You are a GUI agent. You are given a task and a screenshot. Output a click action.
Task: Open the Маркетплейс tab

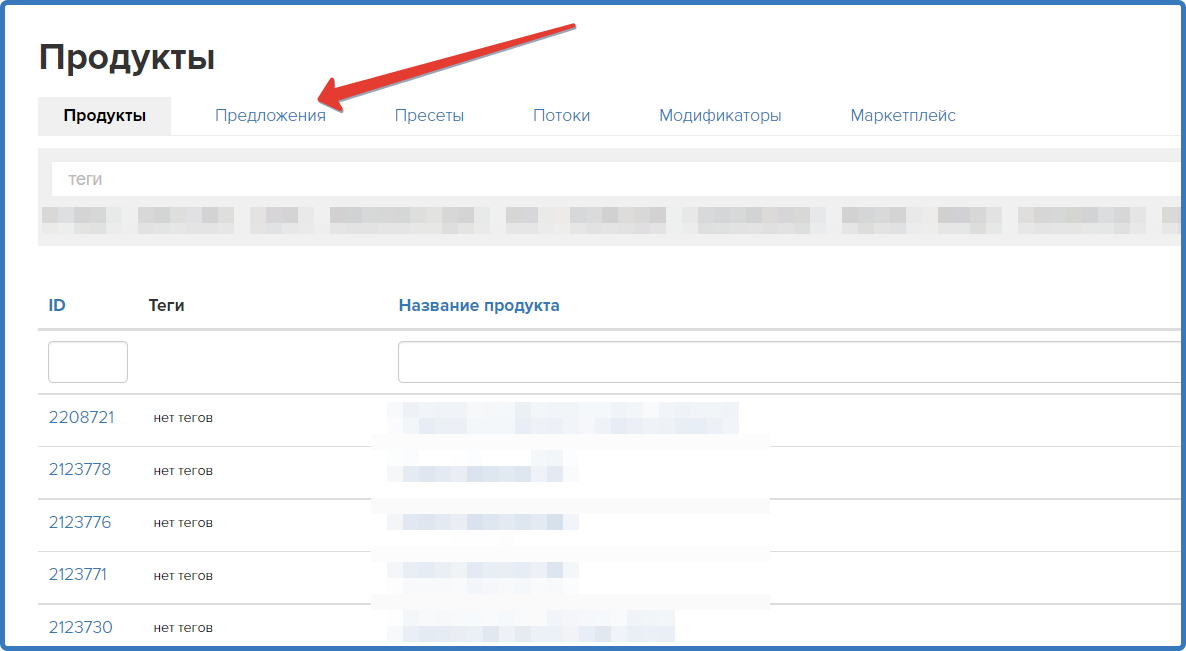[903, 116]
